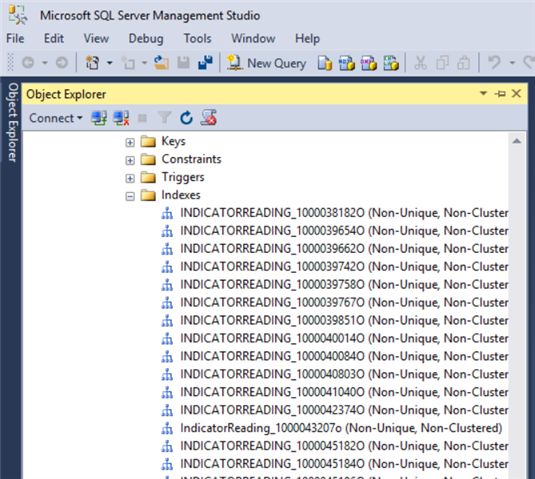Click the New Project toolbar icon
The width and height of the screenshot is (535, 479).
(92, 63)
